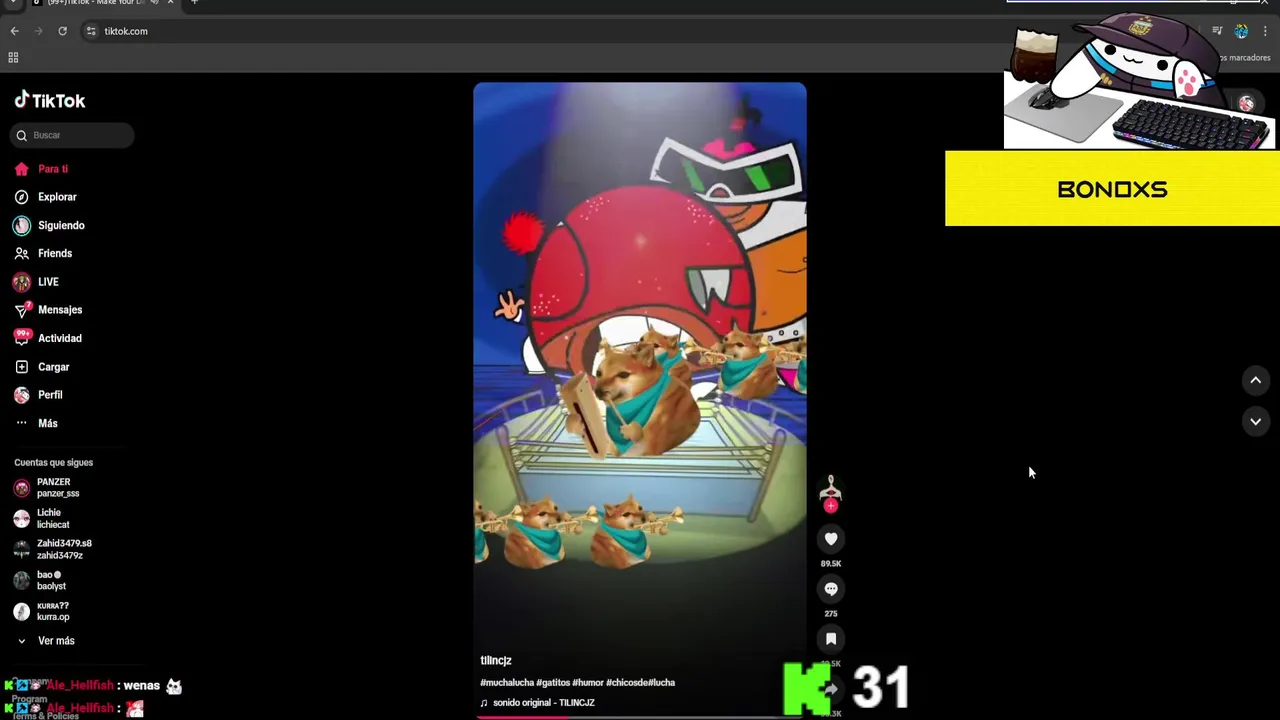Open browser profile avatar icon
Image resolution: width=1280 pixels, height=720 pixels.
pos(1241,31)
